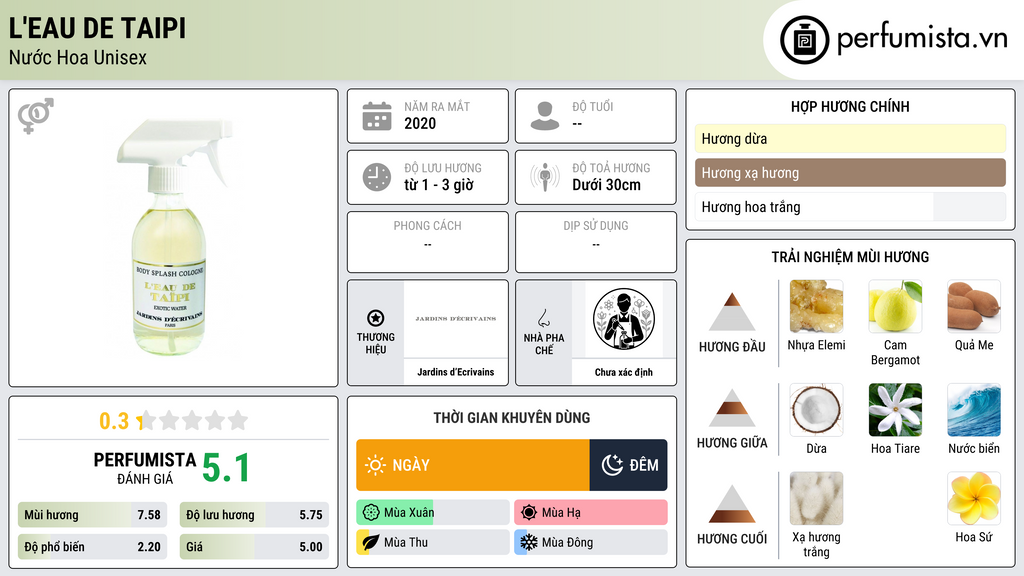
Task: Click the Giá 5.00 score bar
Action: pyautogui.click(x=254, y=547)
